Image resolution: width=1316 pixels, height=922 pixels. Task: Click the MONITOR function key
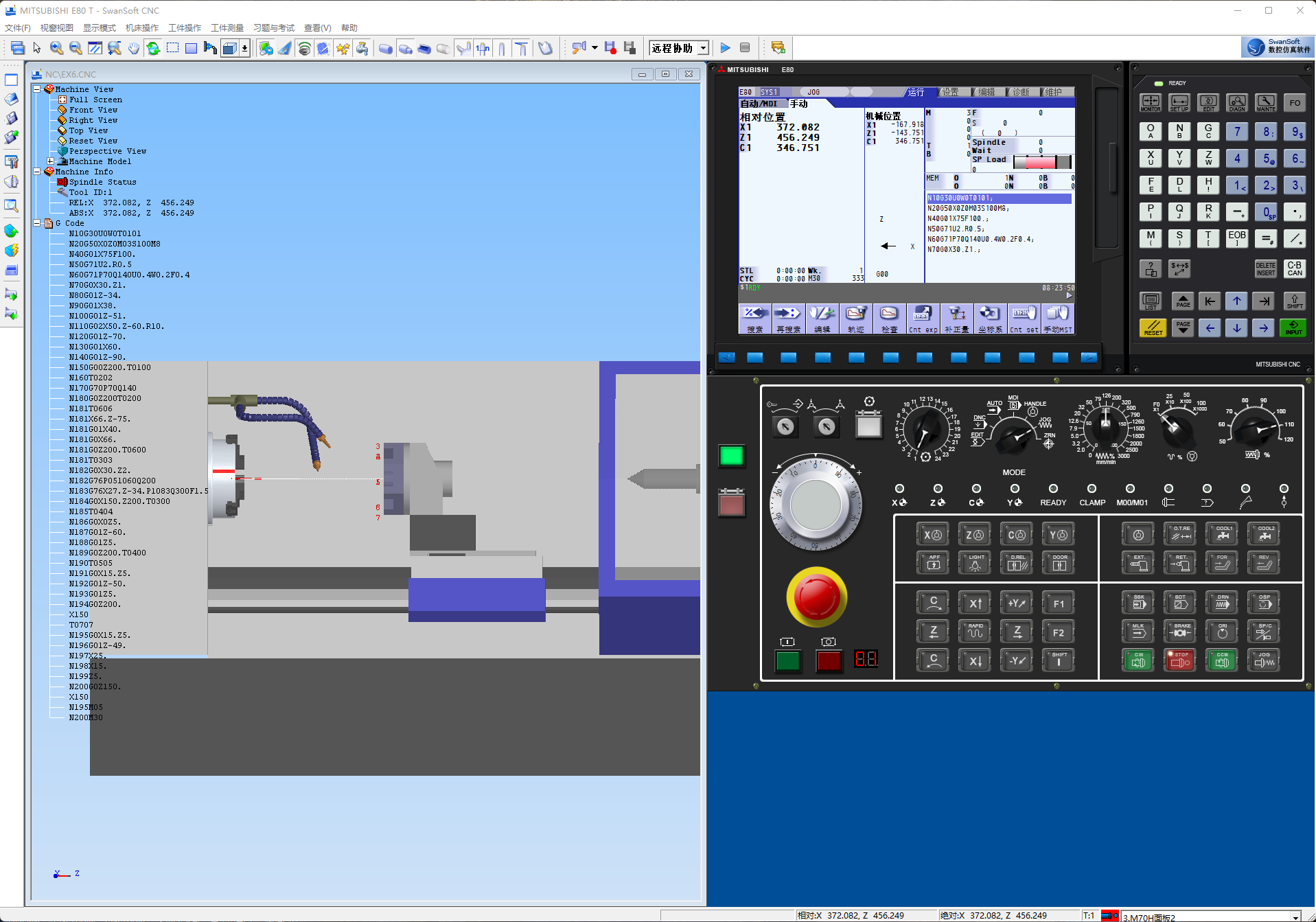(1150, 103)
